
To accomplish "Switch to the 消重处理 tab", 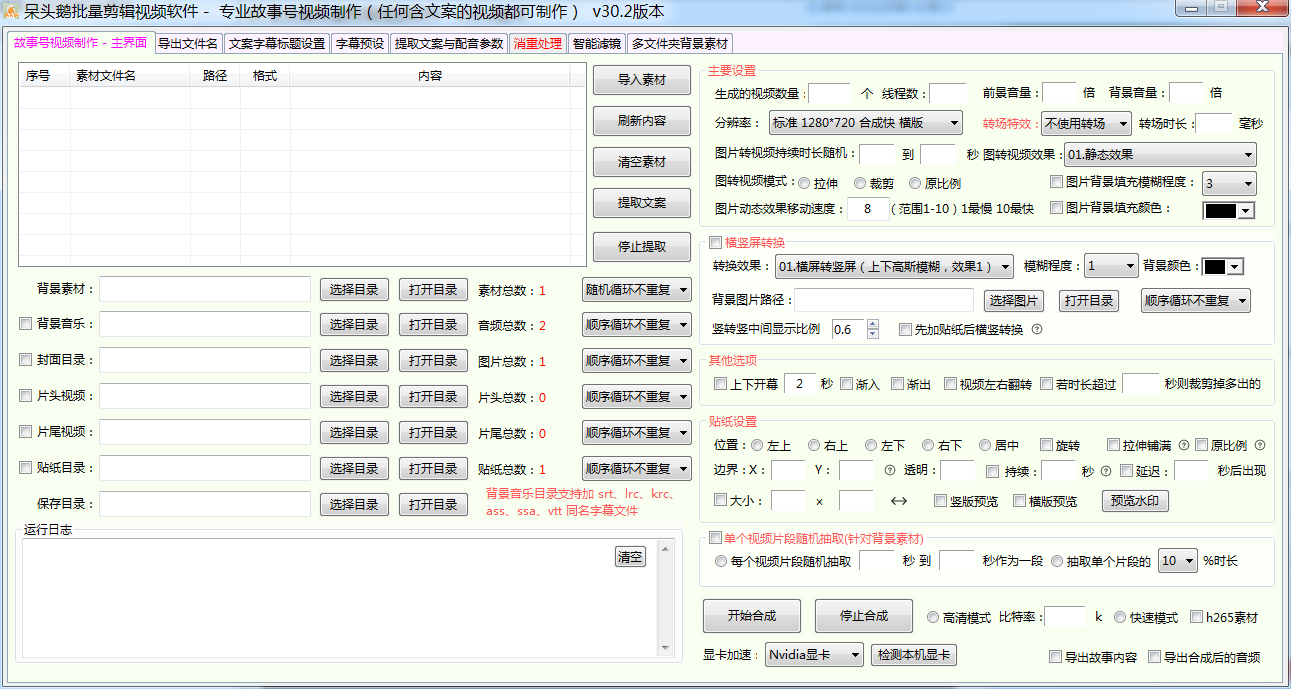I will [x=538, y=44].
